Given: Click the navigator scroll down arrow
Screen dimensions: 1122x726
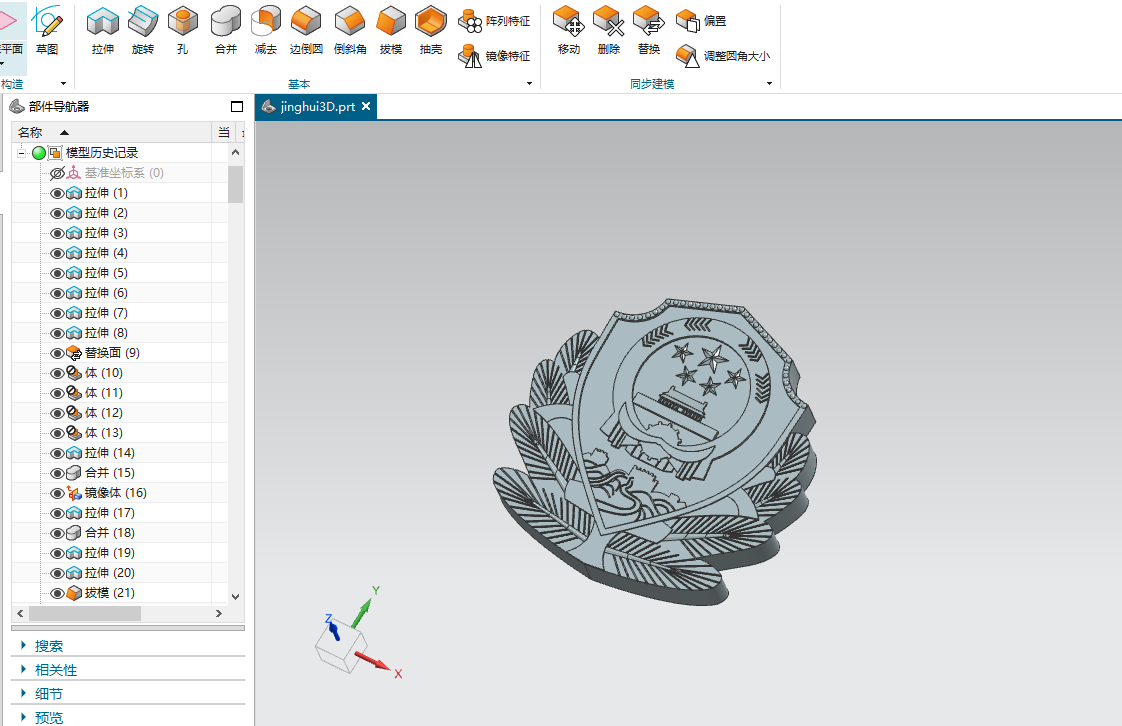Looking at the screenshot, I should coord(235,596).
